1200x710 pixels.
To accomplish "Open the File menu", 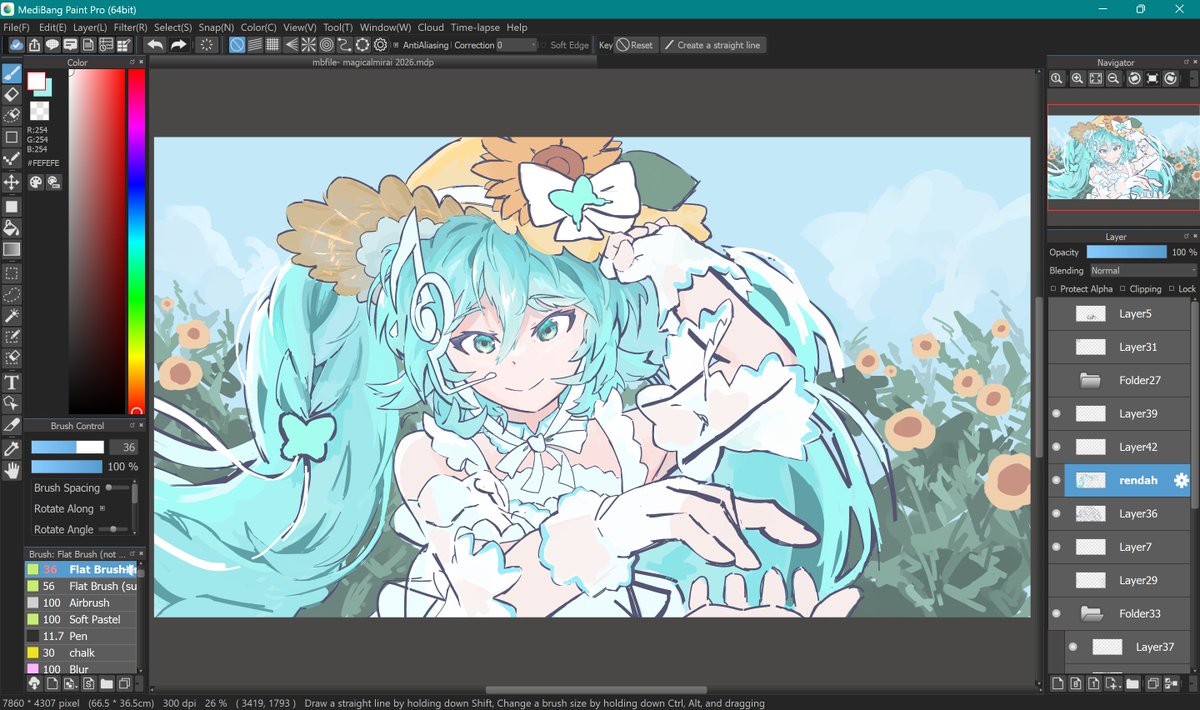I will click(x=16, y=27).
